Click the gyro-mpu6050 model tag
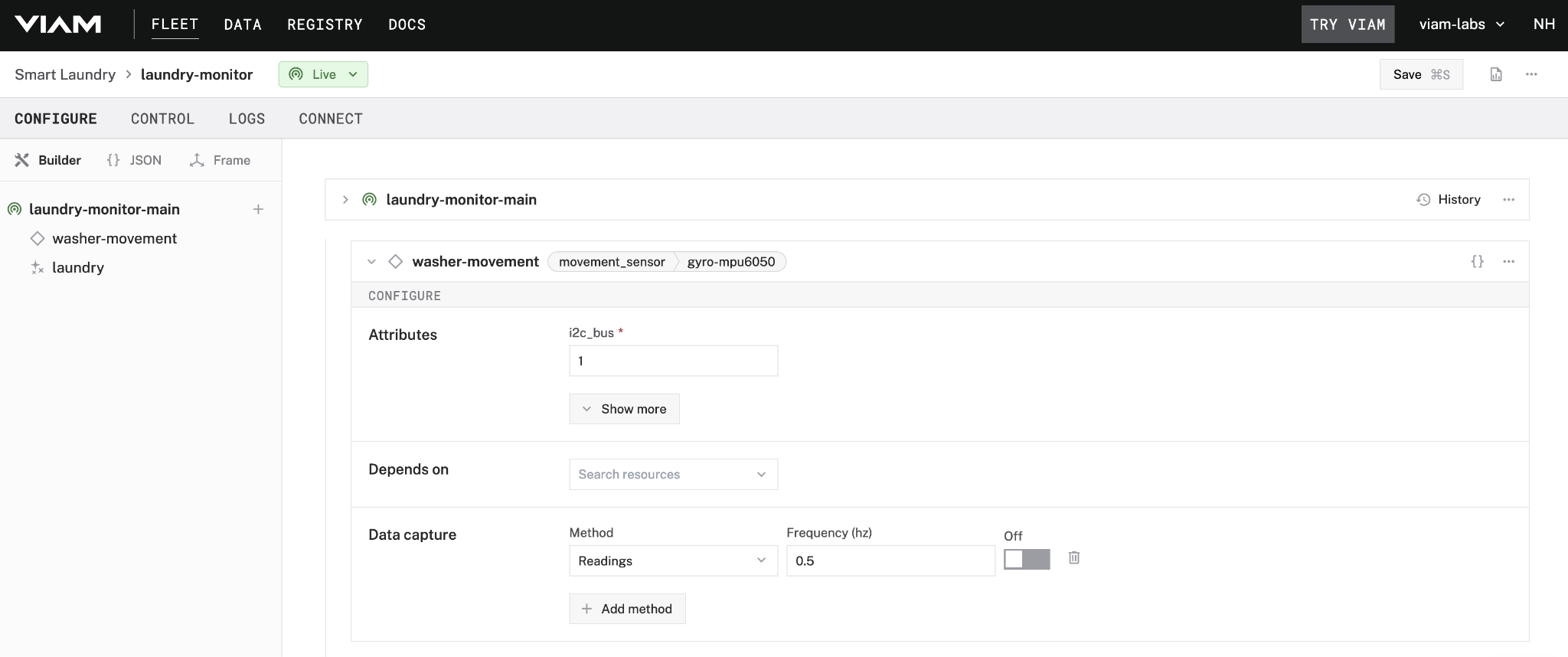This screenshot has width=1568, height=657. point(731,262)
